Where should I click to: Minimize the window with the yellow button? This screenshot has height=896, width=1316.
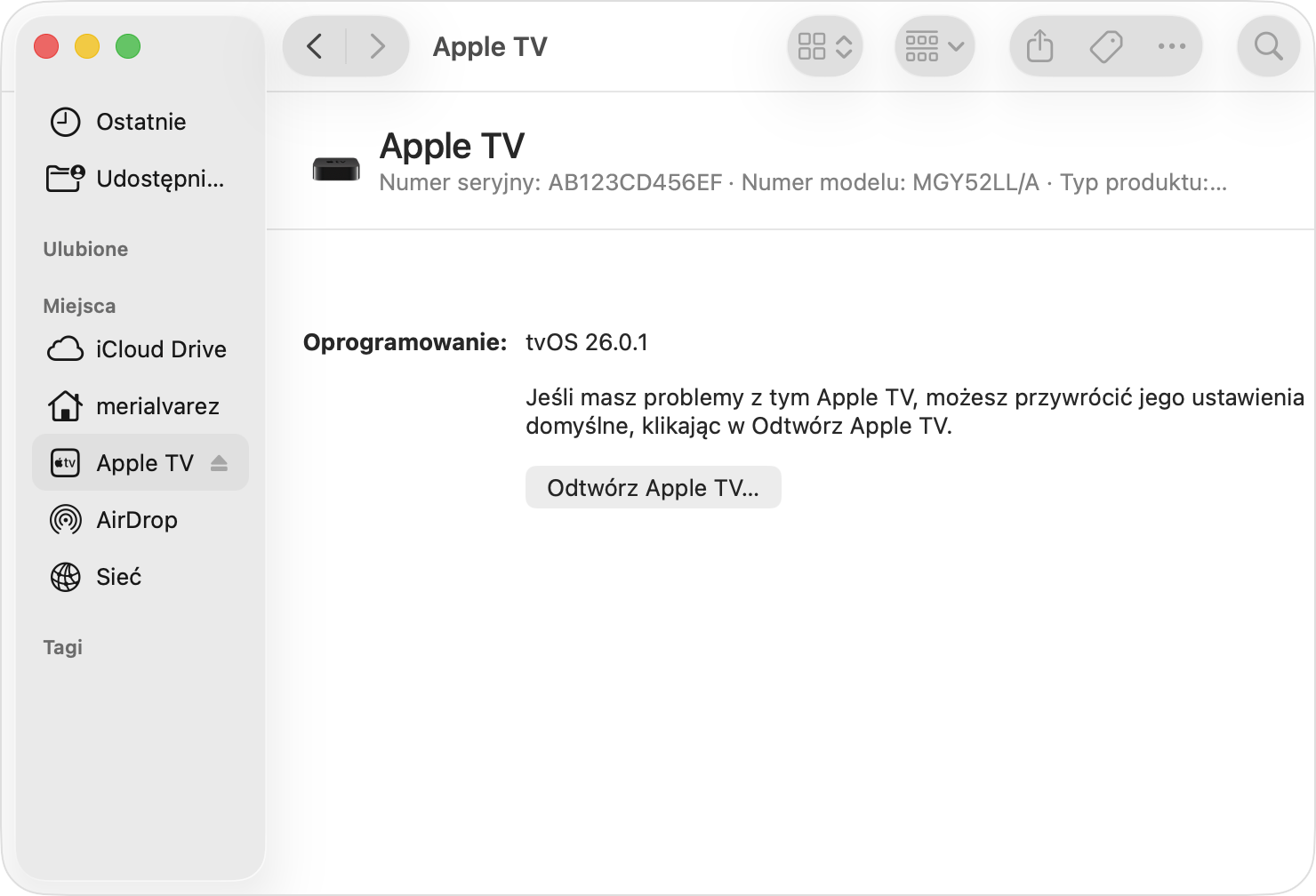click(x=87, y=46)
